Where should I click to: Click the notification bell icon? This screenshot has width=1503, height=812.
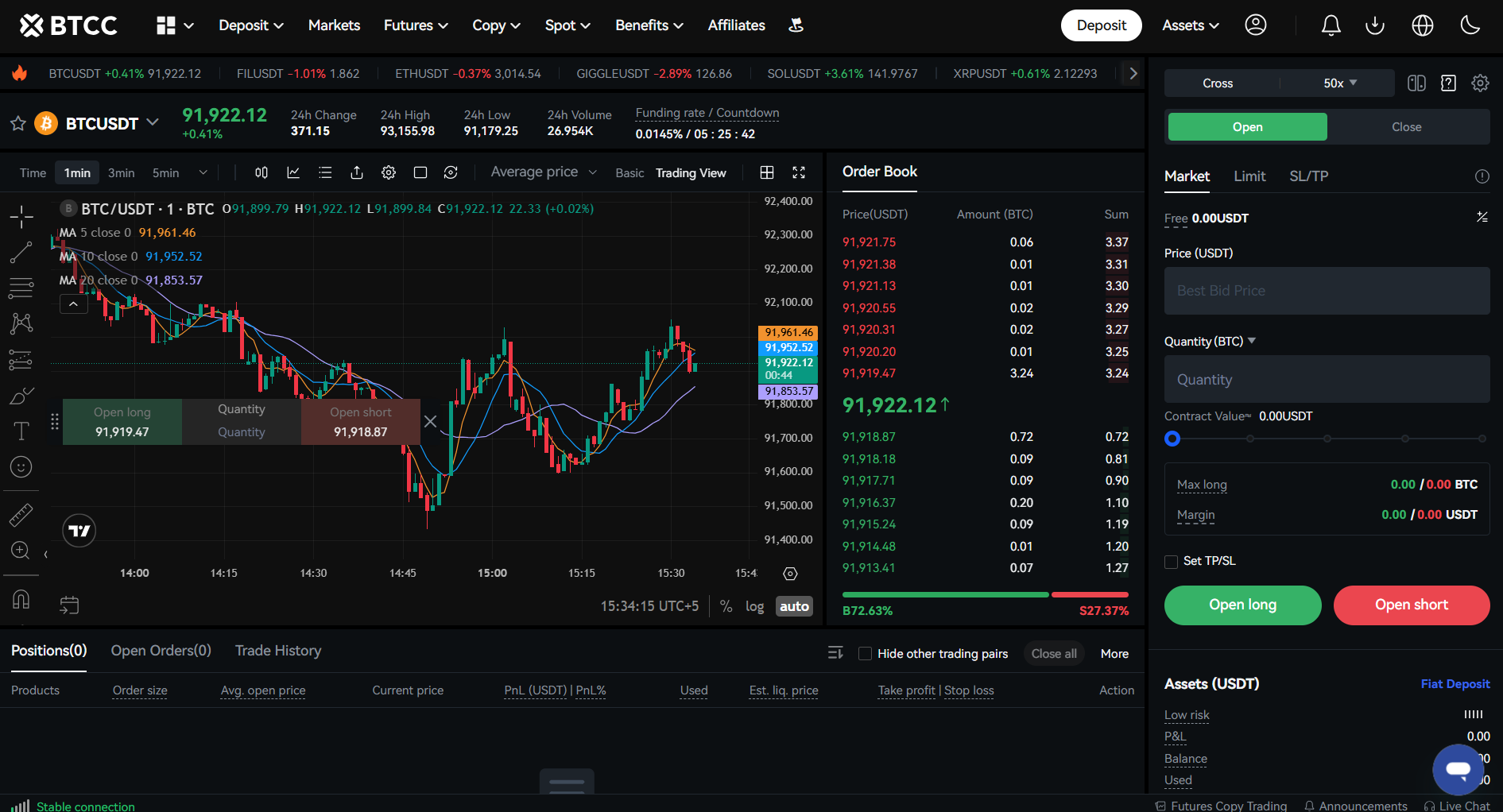point(1331,25)
